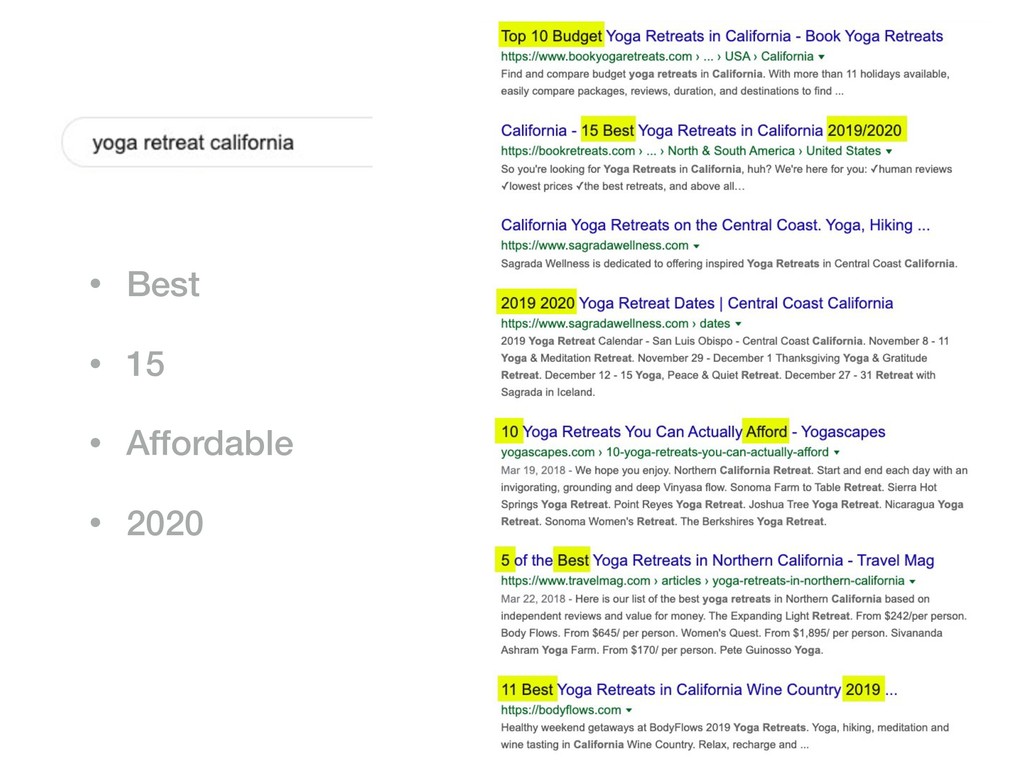Image resolution: width=1024 pixels, height=768 pixels.
Task: Open '10 Yoga Retreats You Can Actually Afford' result
Action: (693, 432)
